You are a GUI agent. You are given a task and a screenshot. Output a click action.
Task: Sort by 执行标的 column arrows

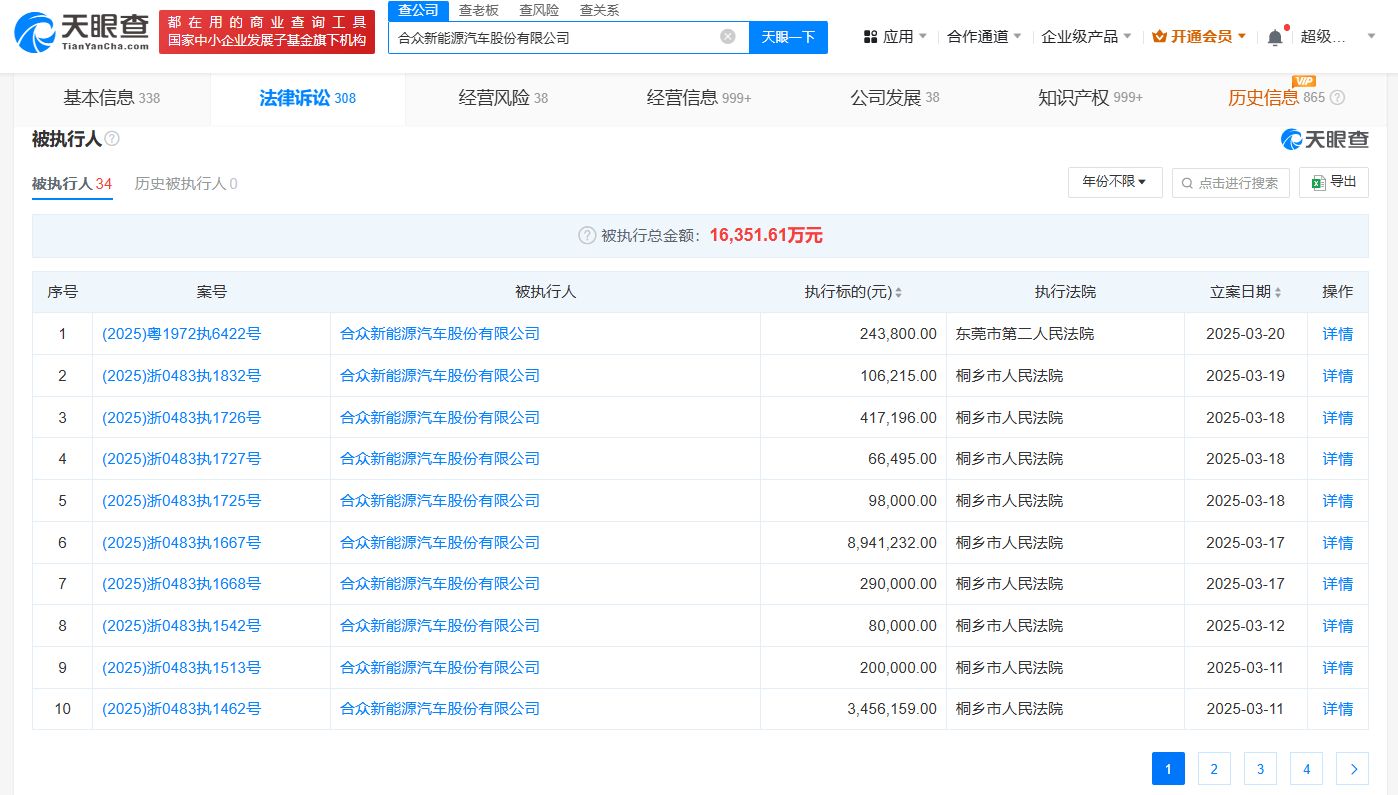point(898,293)
